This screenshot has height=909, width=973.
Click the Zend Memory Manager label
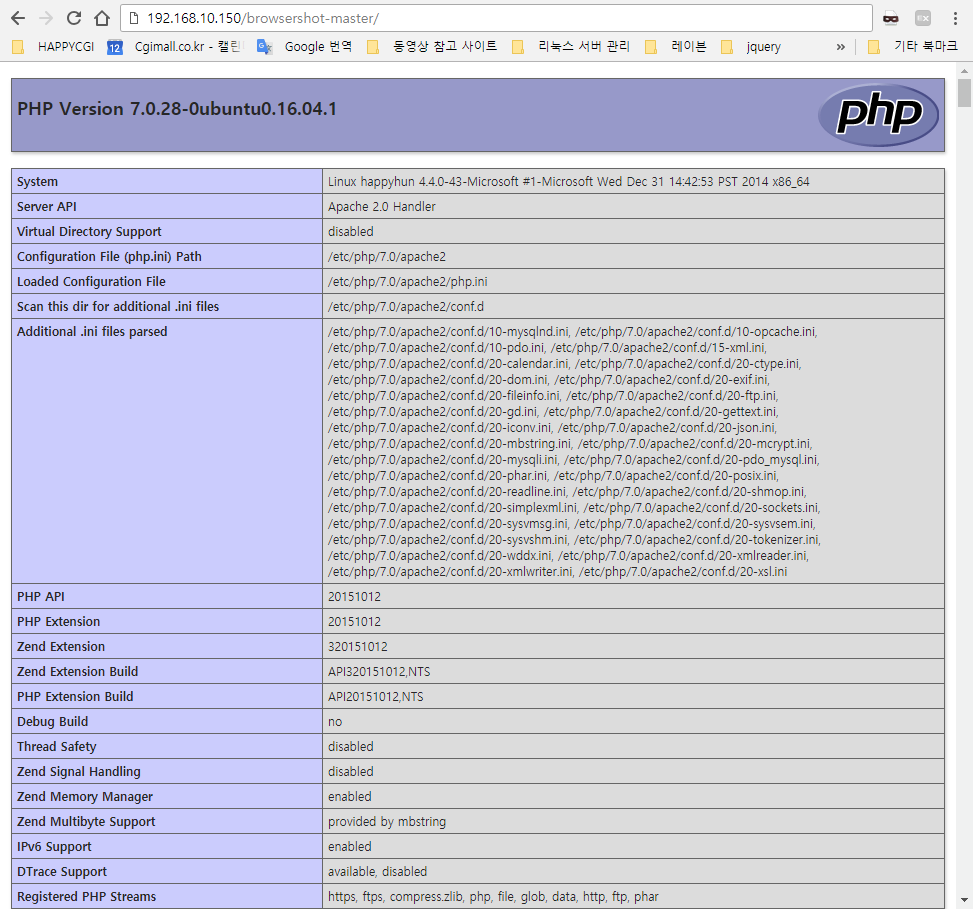pos(85,796)
